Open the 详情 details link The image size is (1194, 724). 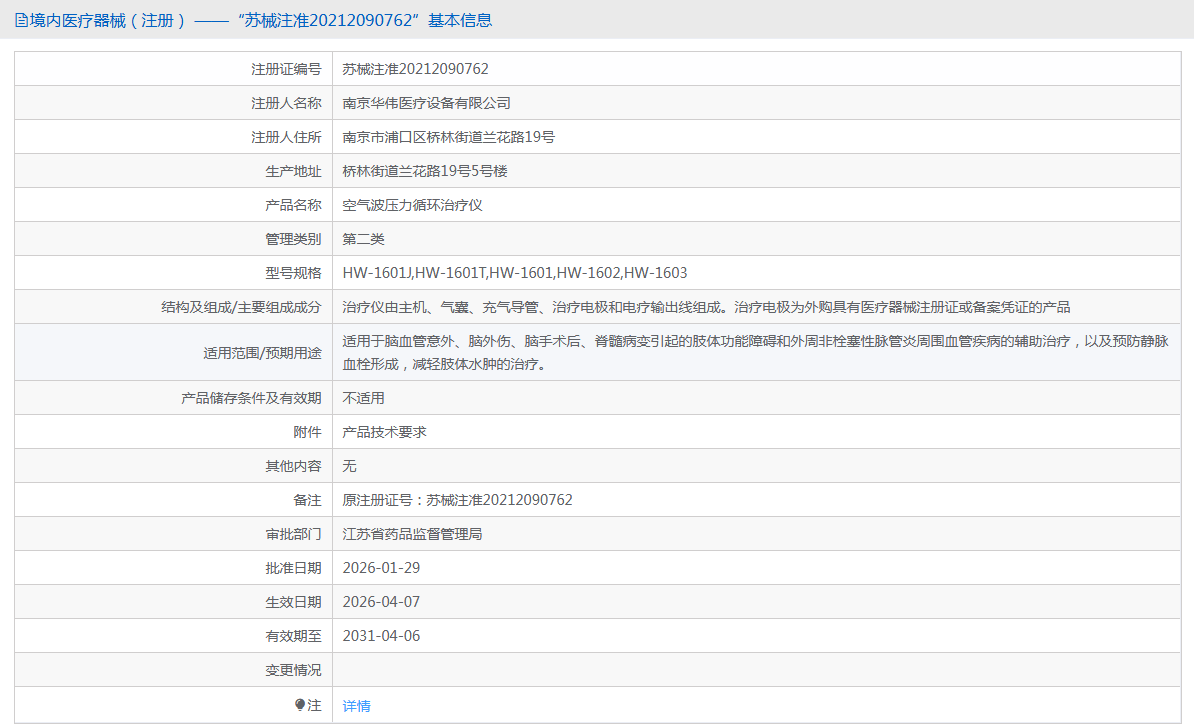tap(356, 706)
